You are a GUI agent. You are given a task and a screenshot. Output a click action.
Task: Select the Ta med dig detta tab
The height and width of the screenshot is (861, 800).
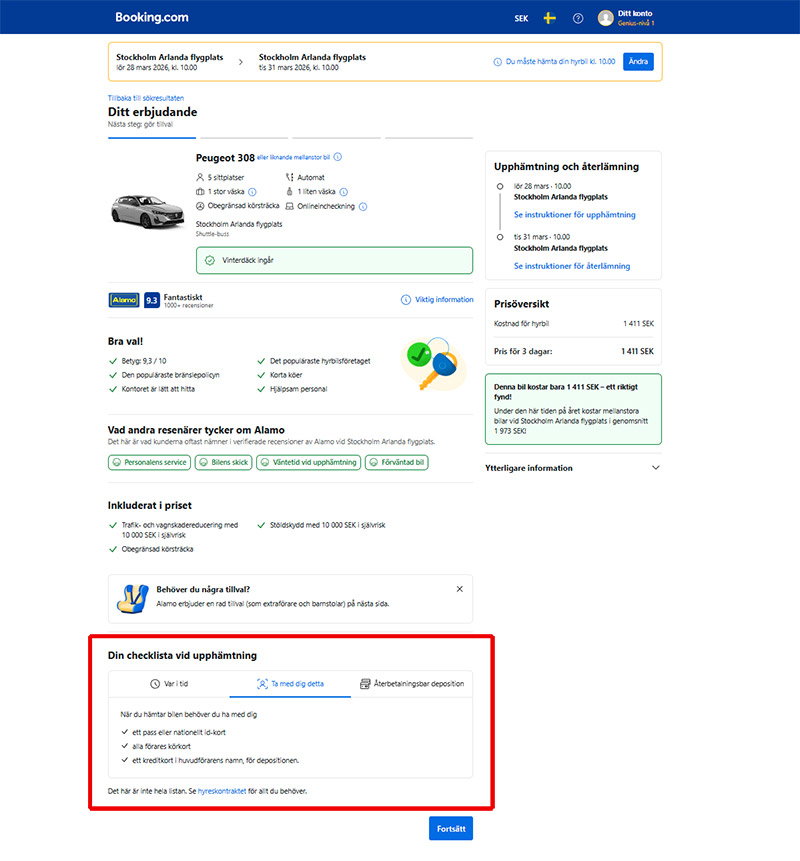pyautogui.click(x=290, y=684)
